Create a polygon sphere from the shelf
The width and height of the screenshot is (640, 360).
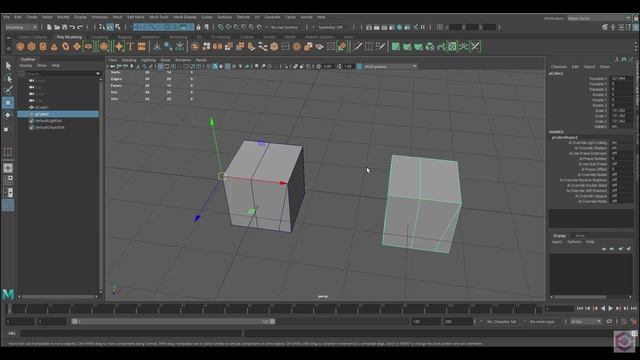(x=20, y=47)
